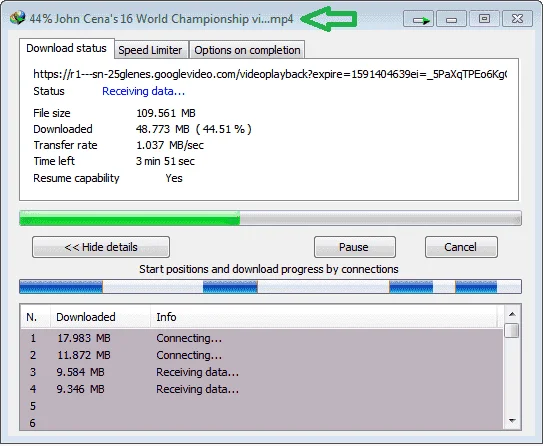This screenshot has width=543, height=446.
Task: Select connection row 3 with 9.584 MB
Action: (x=261, y=372)
